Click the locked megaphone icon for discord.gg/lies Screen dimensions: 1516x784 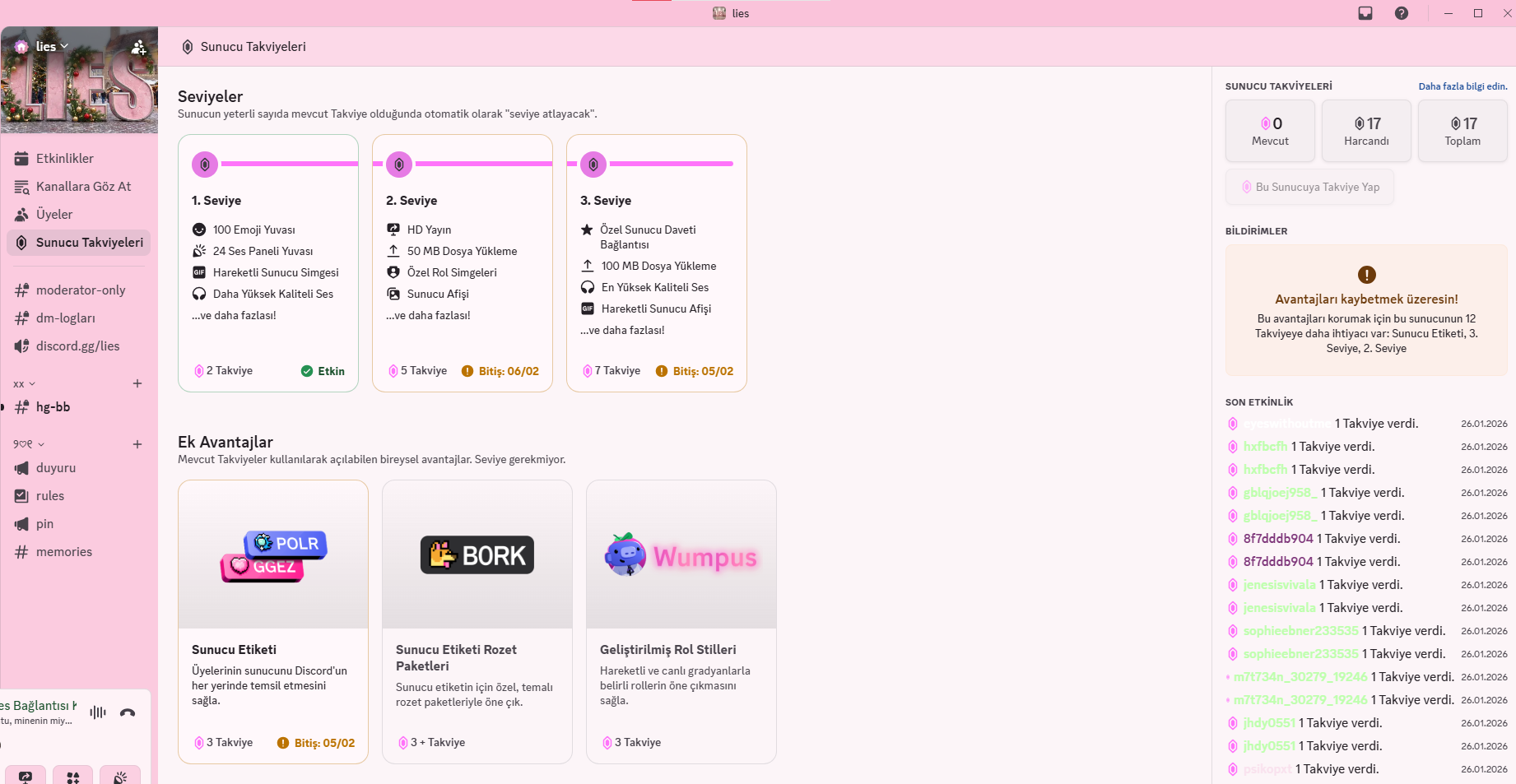tap(21, 346)
